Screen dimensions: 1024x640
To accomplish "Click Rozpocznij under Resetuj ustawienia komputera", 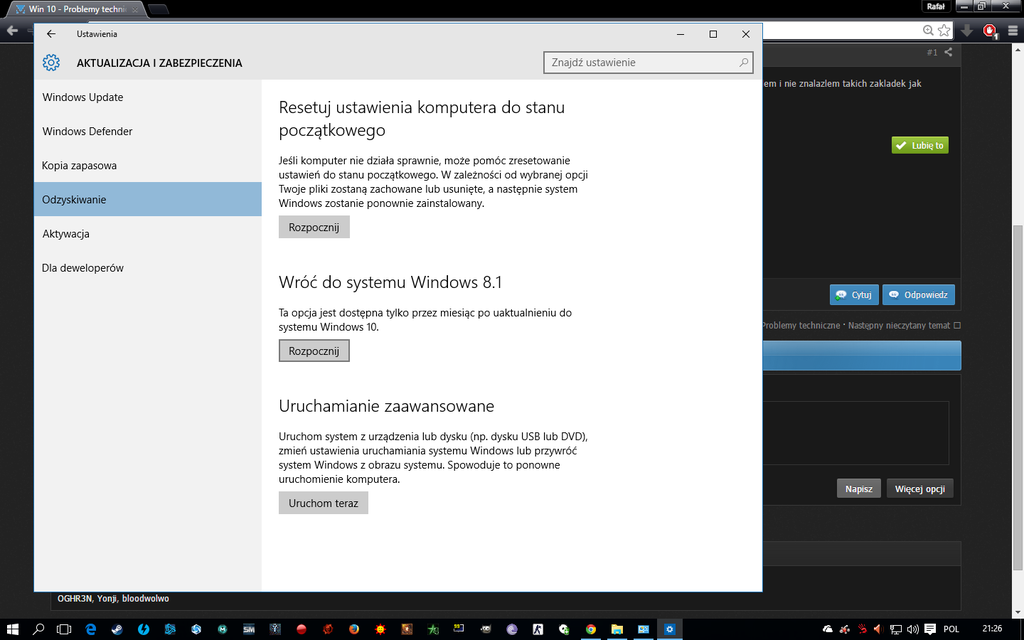I will coord(314,227).
